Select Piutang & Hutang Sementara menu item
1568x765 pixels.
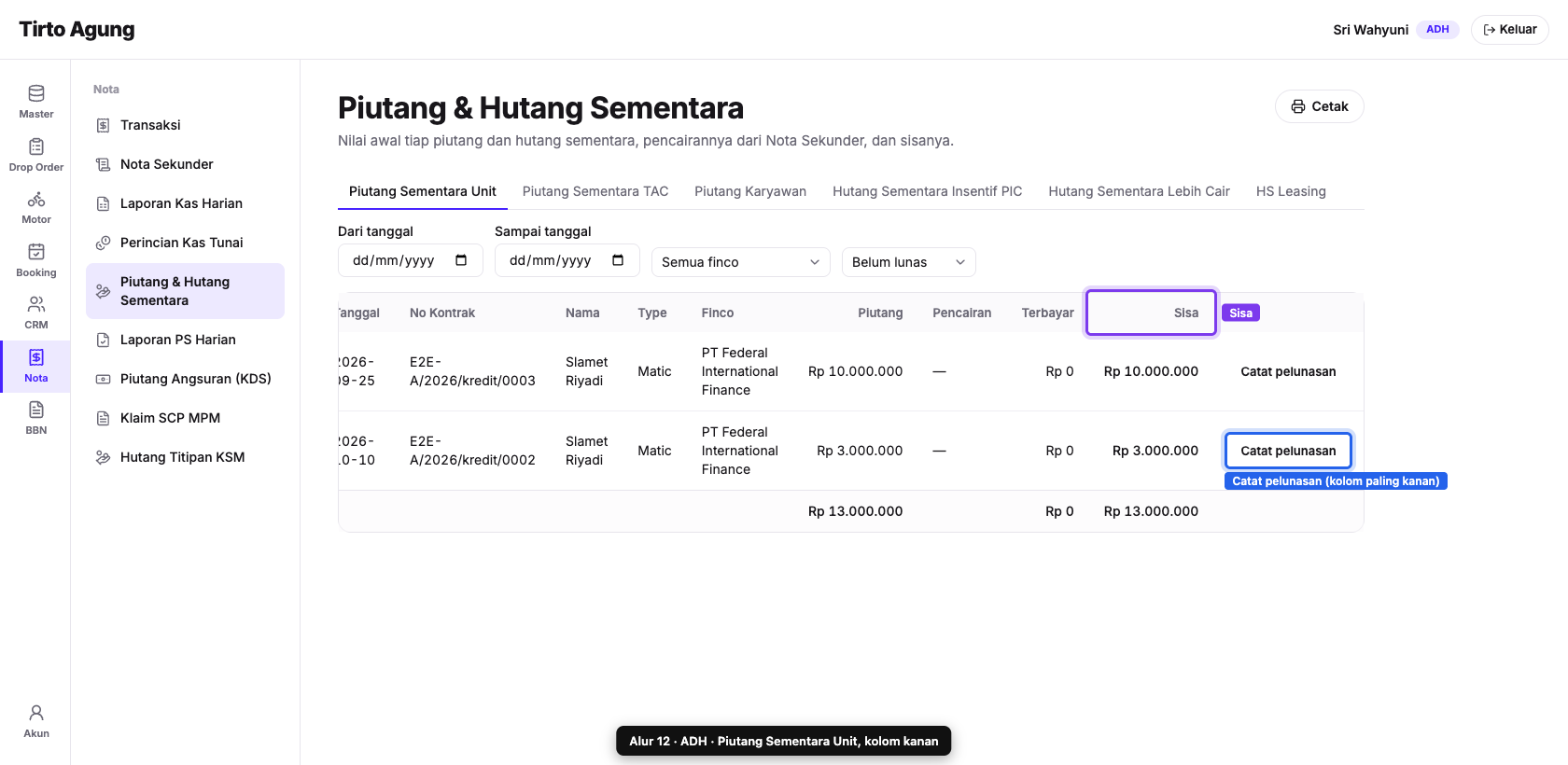coord(185,291)
